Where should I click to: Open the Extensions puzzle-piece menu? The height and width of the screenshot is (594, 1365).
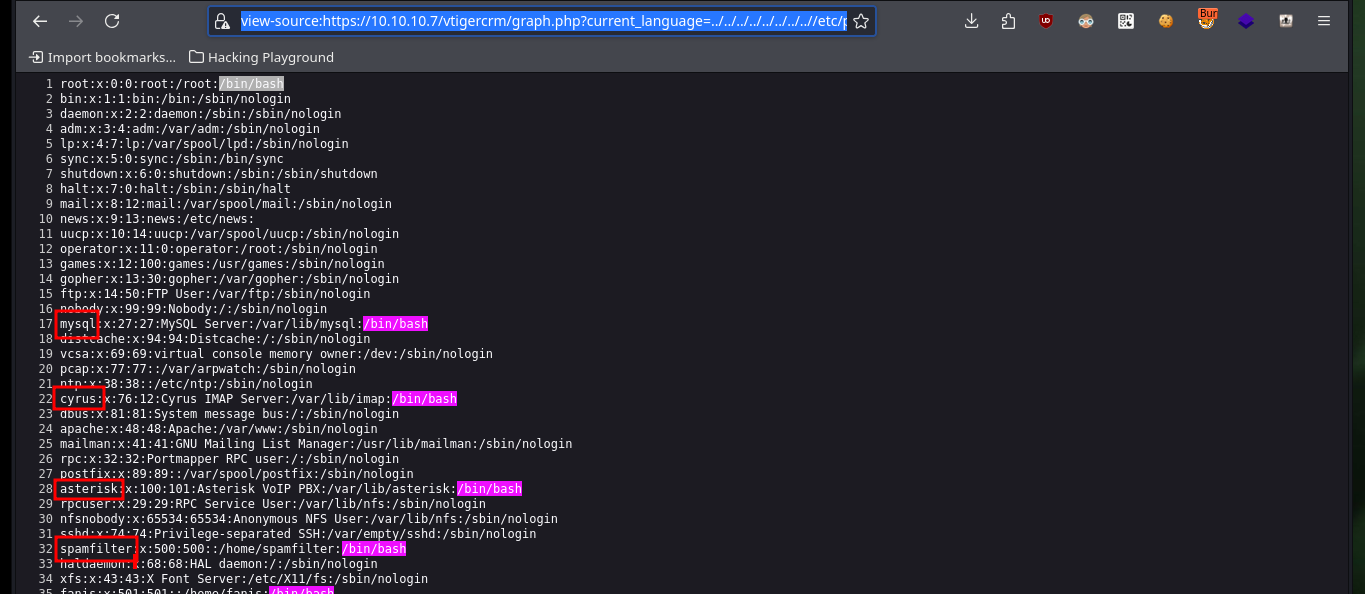click(x=1008, y=21)
